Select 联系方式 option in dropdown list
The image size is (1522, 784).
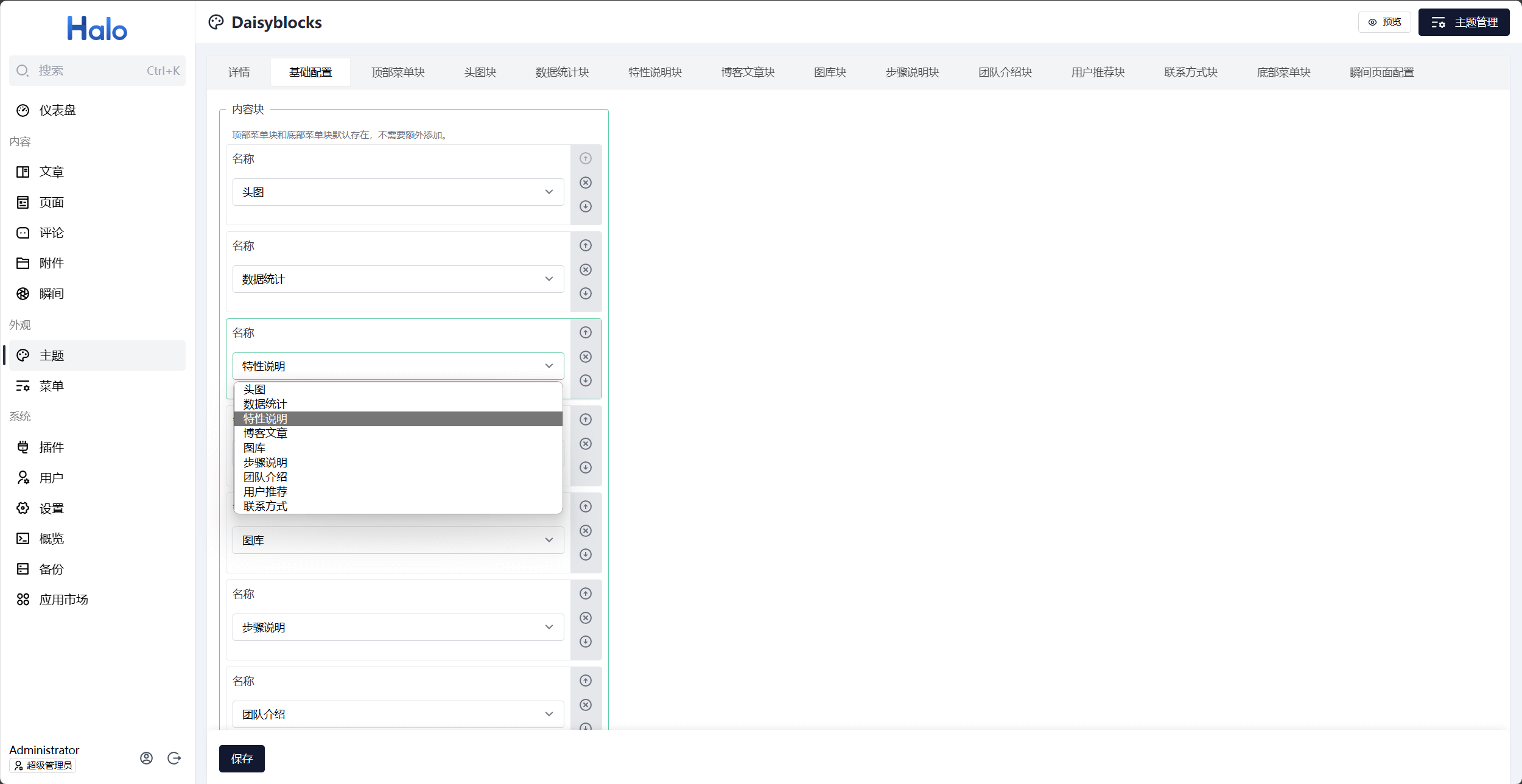265,506
